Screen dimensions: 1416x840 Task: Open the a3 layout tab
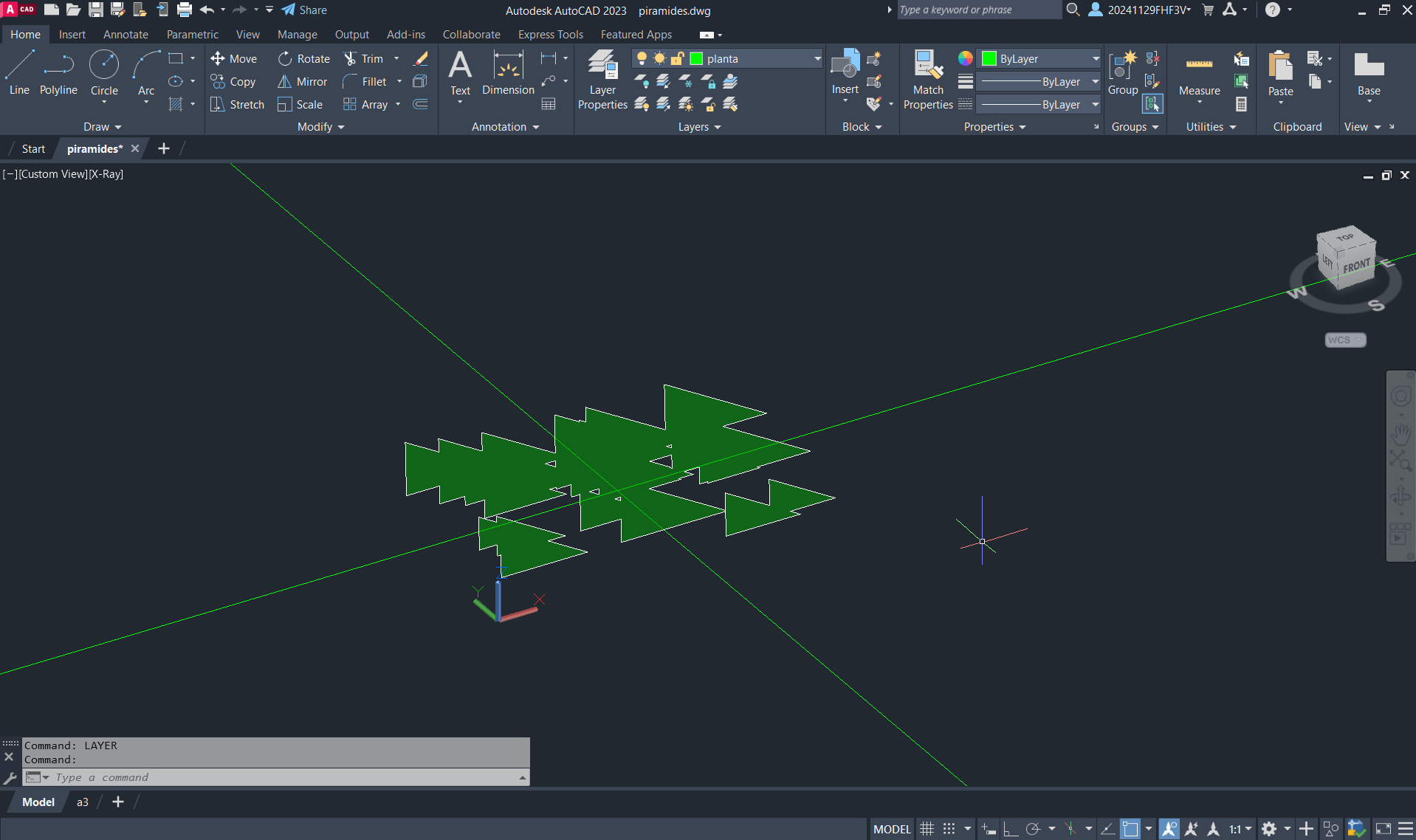pyautogui.click(x=83, y=802)
